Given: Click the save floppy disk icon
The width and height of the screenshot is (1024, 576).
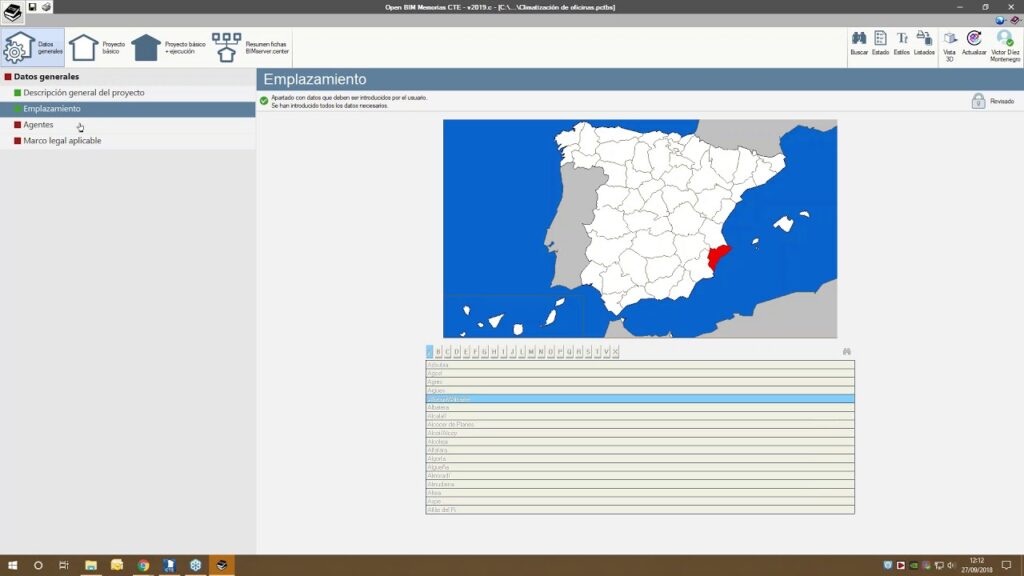Looking at the screenshot, I should click(33, 7).
